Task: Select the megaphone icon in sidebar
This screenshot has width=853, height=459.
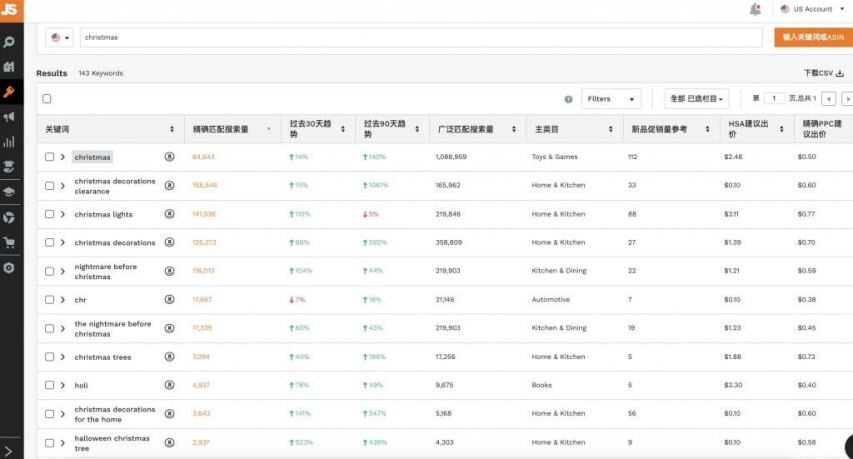Action: (x=9, y=116)
